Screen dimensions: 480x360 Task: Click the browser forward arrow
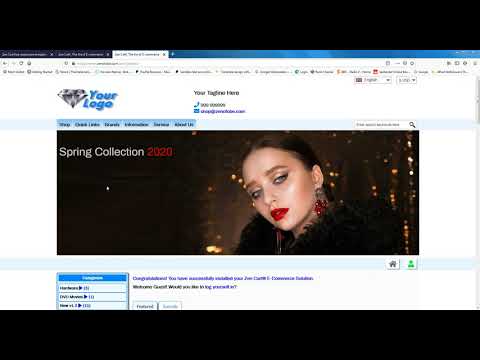click(13, 63)
